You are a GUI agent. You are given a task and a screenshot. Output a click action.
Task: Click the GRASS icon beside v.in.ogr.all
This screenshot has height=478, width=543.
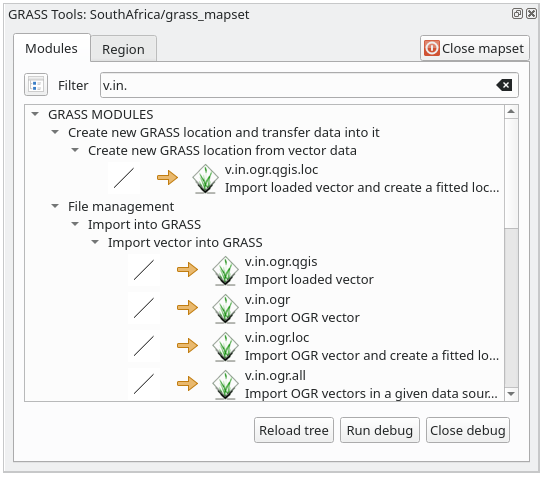(225, 384)
